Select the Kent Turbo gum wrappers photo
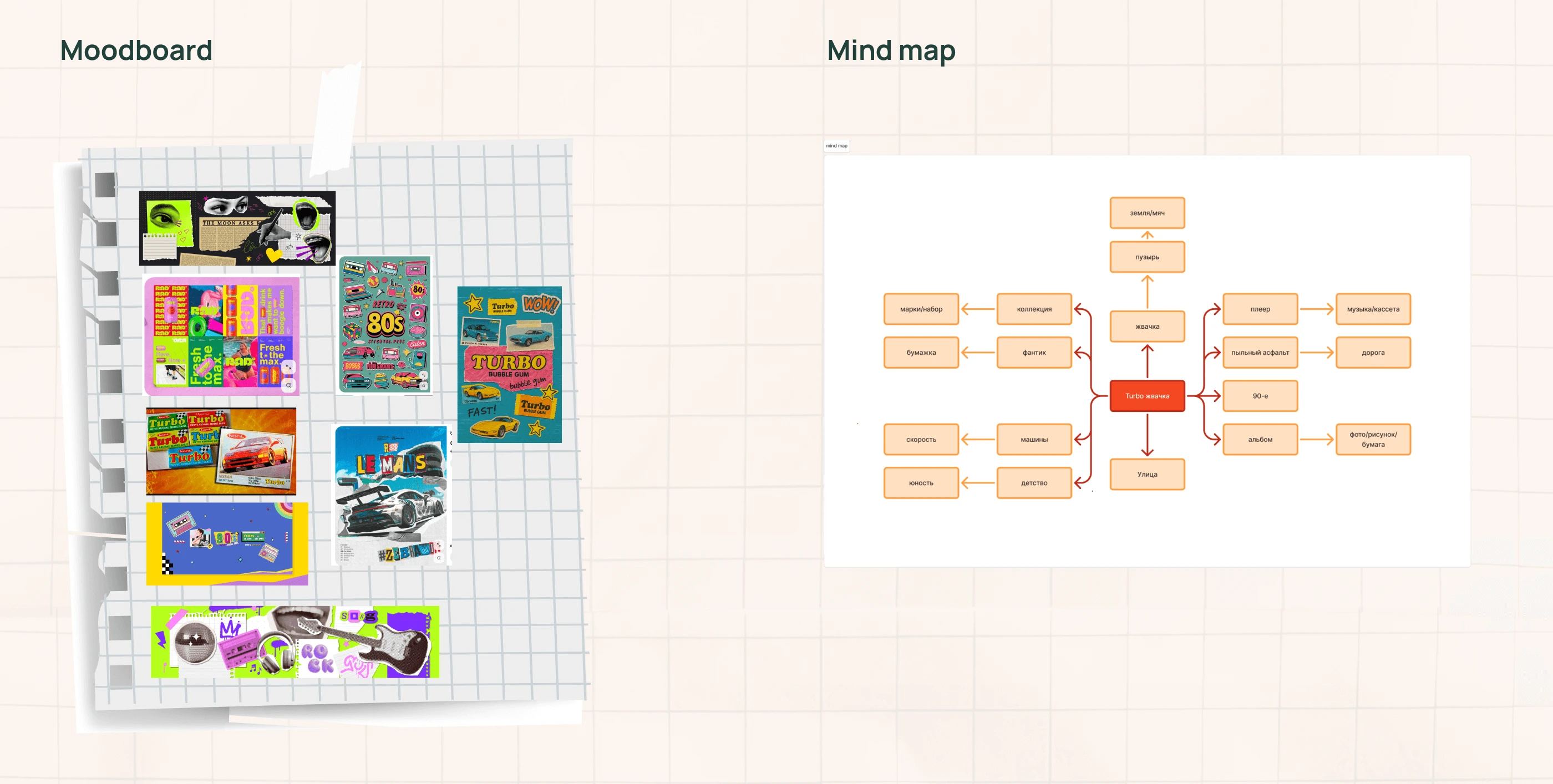This screenshot has height=784, width=1553. [x=221, y=451]
